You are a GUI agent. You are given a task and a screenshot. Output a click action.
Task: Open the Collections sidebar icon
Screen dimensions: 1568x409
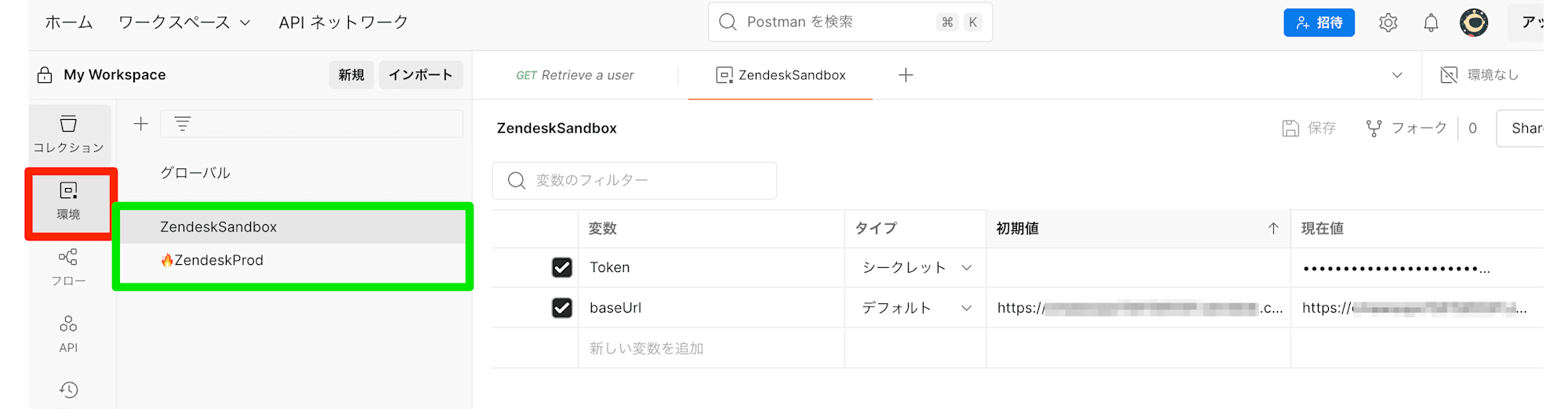(69, 133)
